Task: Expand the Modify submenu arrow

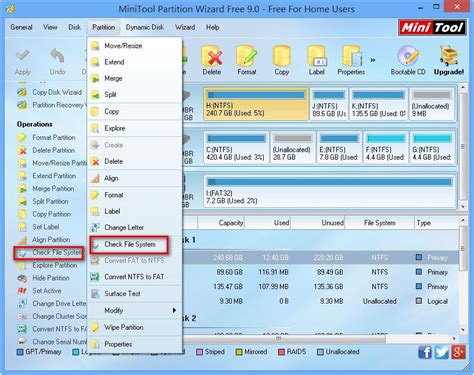Action: (174, 310)
